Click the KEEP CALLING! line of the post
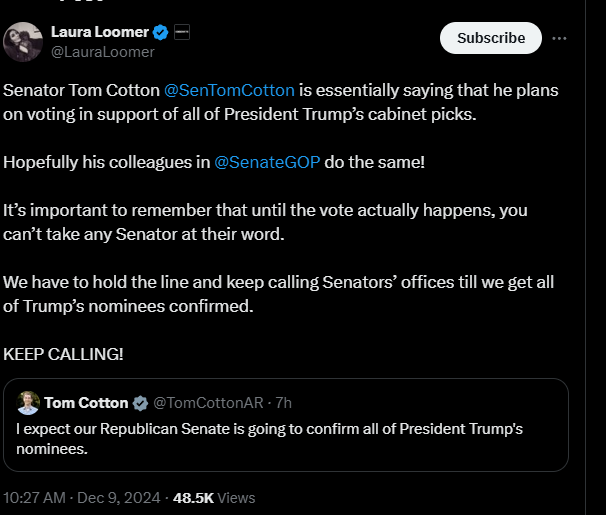 tap(64, 355)
